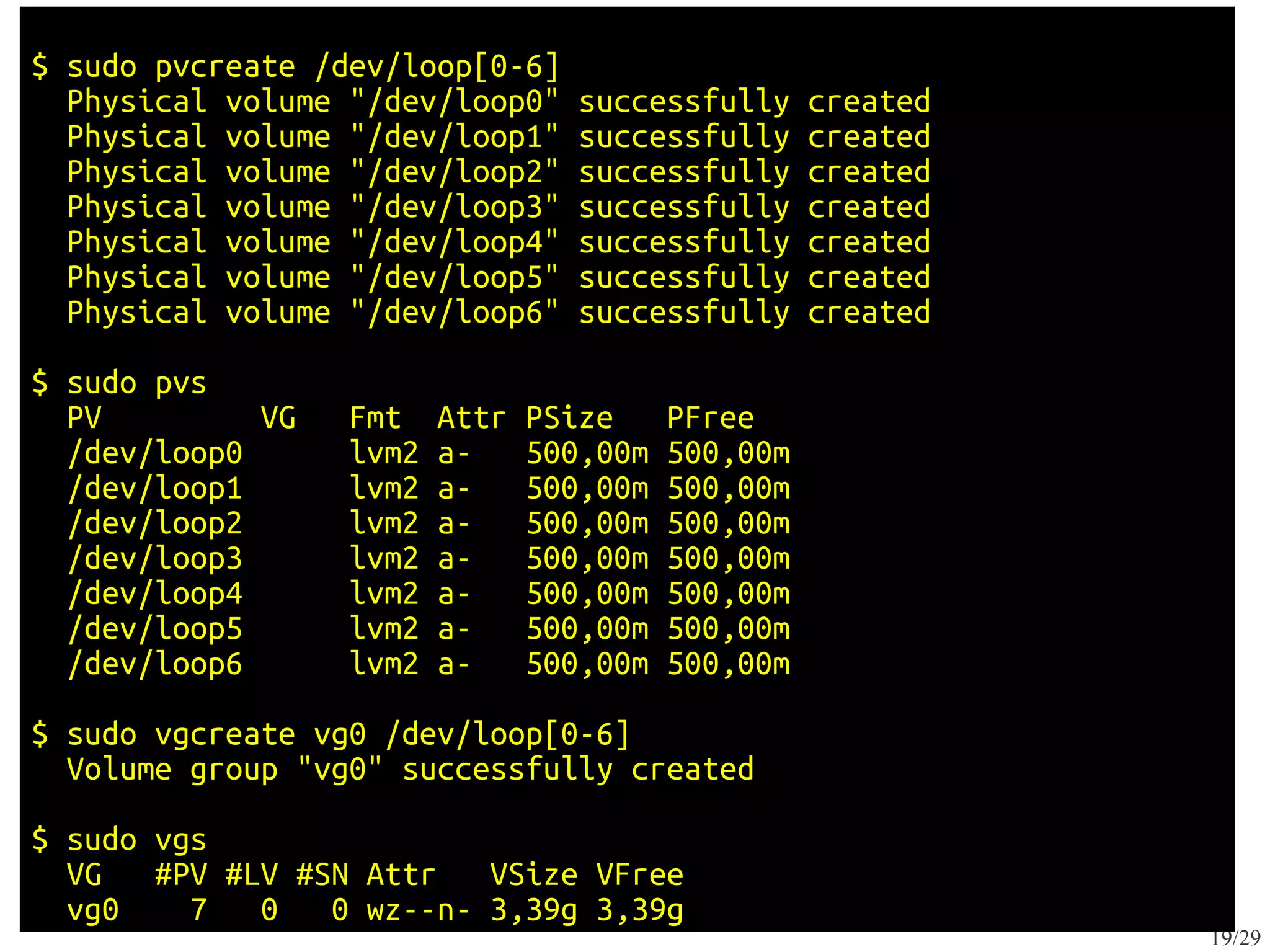Screen dimensions: 1270x952
Task: Select the line 'Physical volume "/dev/loop4" successfully created'
Action: click(x=499, y=242)
